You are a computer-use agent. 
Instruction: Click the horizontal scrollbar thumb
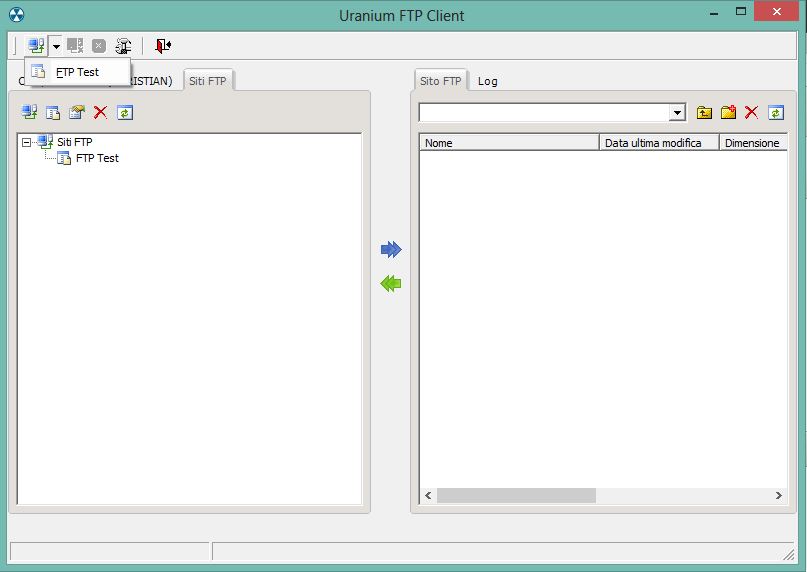[x=516, y=495]
